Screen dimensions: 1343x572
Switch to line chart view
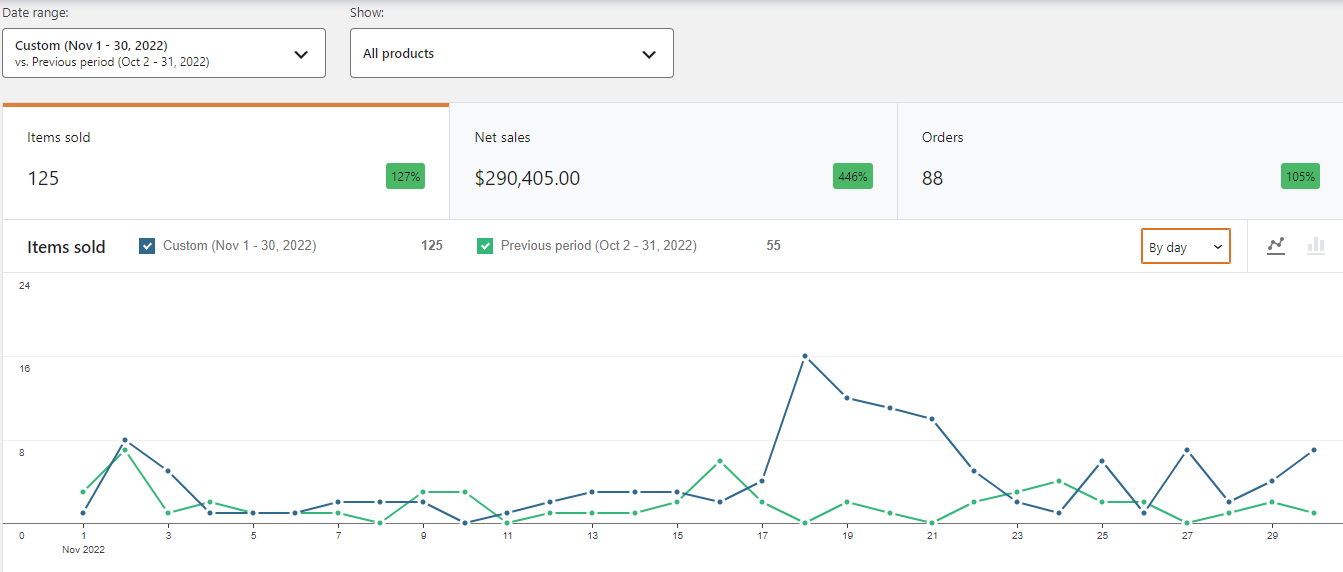click(1276, 246)
